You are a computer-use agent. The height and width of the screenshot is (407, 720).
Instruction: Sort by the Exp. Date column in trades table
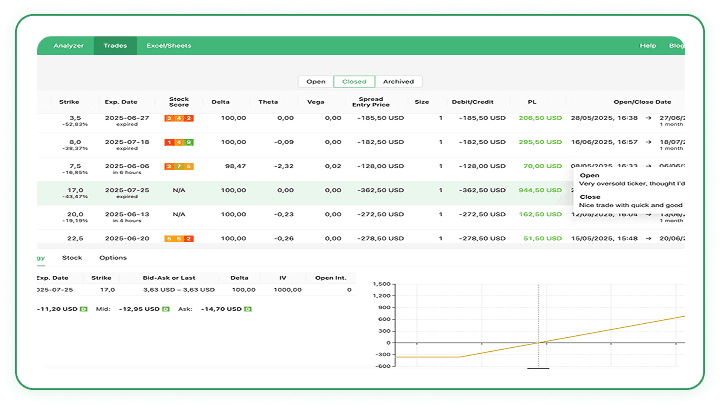click(121, 102)
